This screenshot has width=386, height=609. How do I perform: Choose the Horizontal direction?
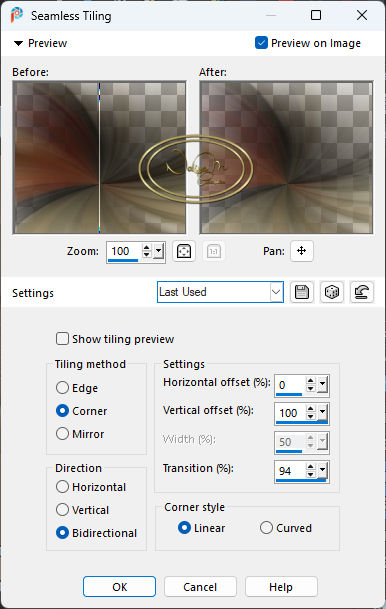click(62, 487)
